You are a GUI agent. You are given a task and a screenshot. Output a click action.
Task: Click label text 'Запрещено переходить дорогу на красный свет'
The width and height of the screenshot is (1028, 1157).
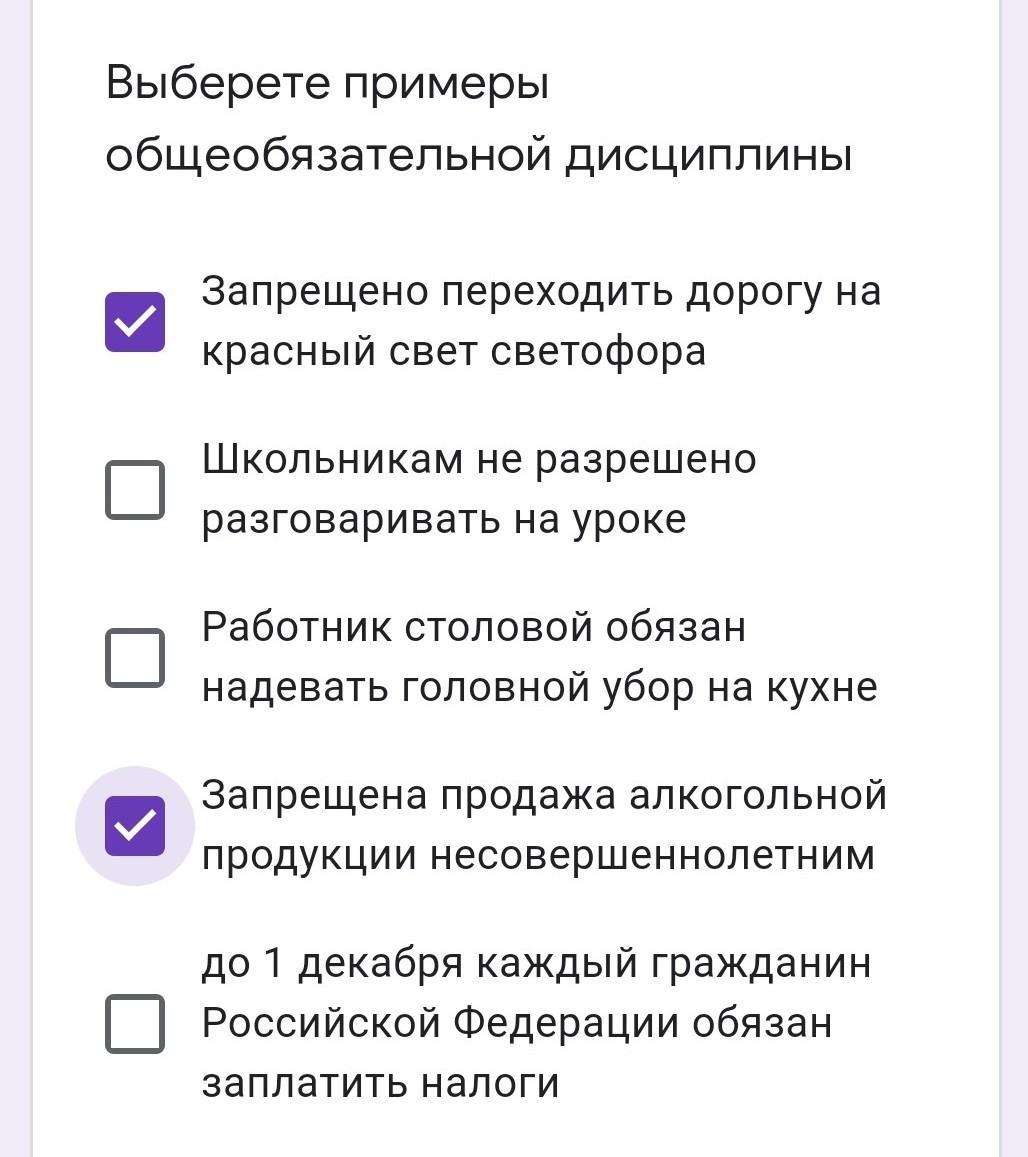540,292
